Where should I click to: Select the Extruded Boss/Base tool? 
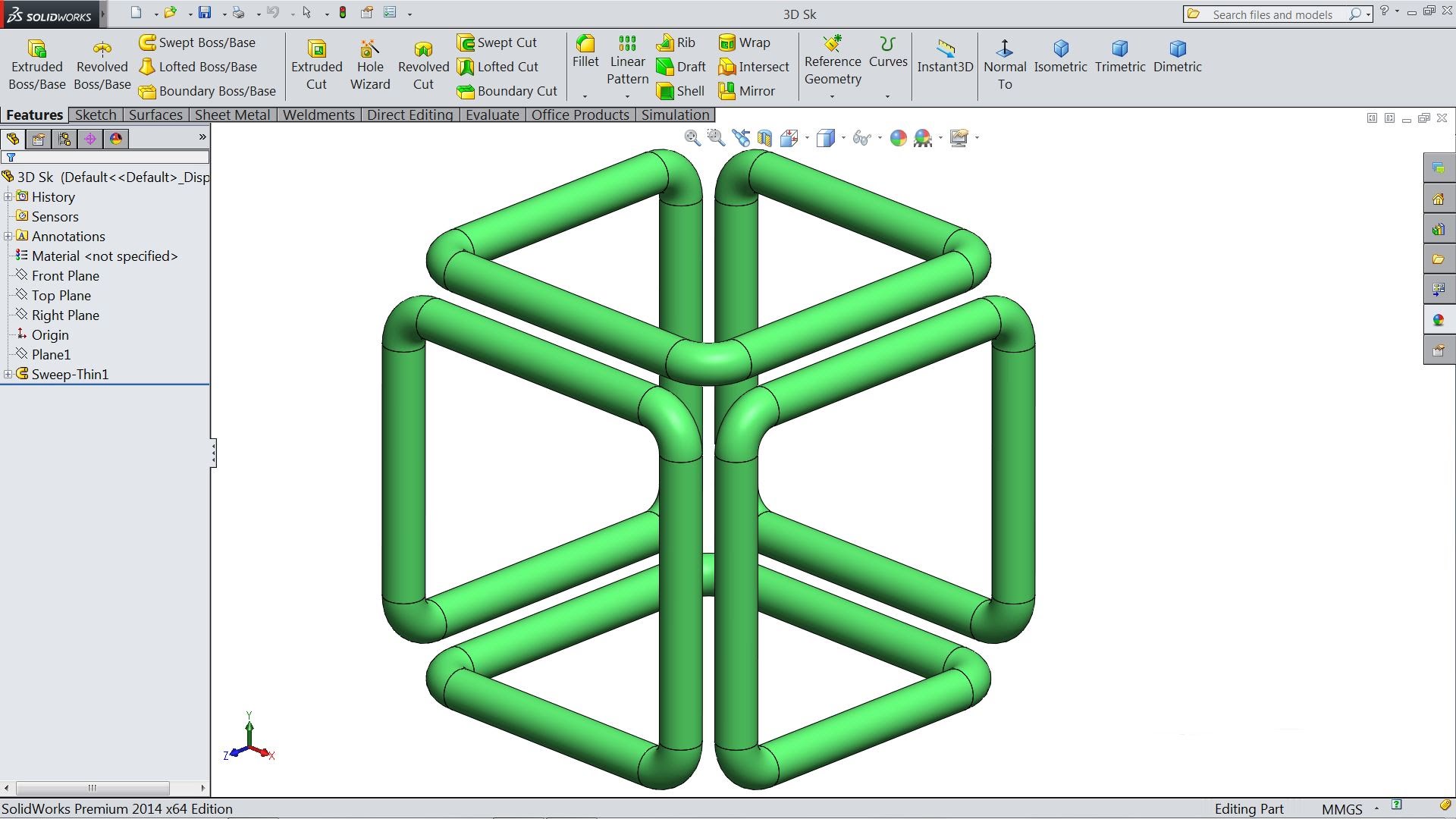click(36, 64)
